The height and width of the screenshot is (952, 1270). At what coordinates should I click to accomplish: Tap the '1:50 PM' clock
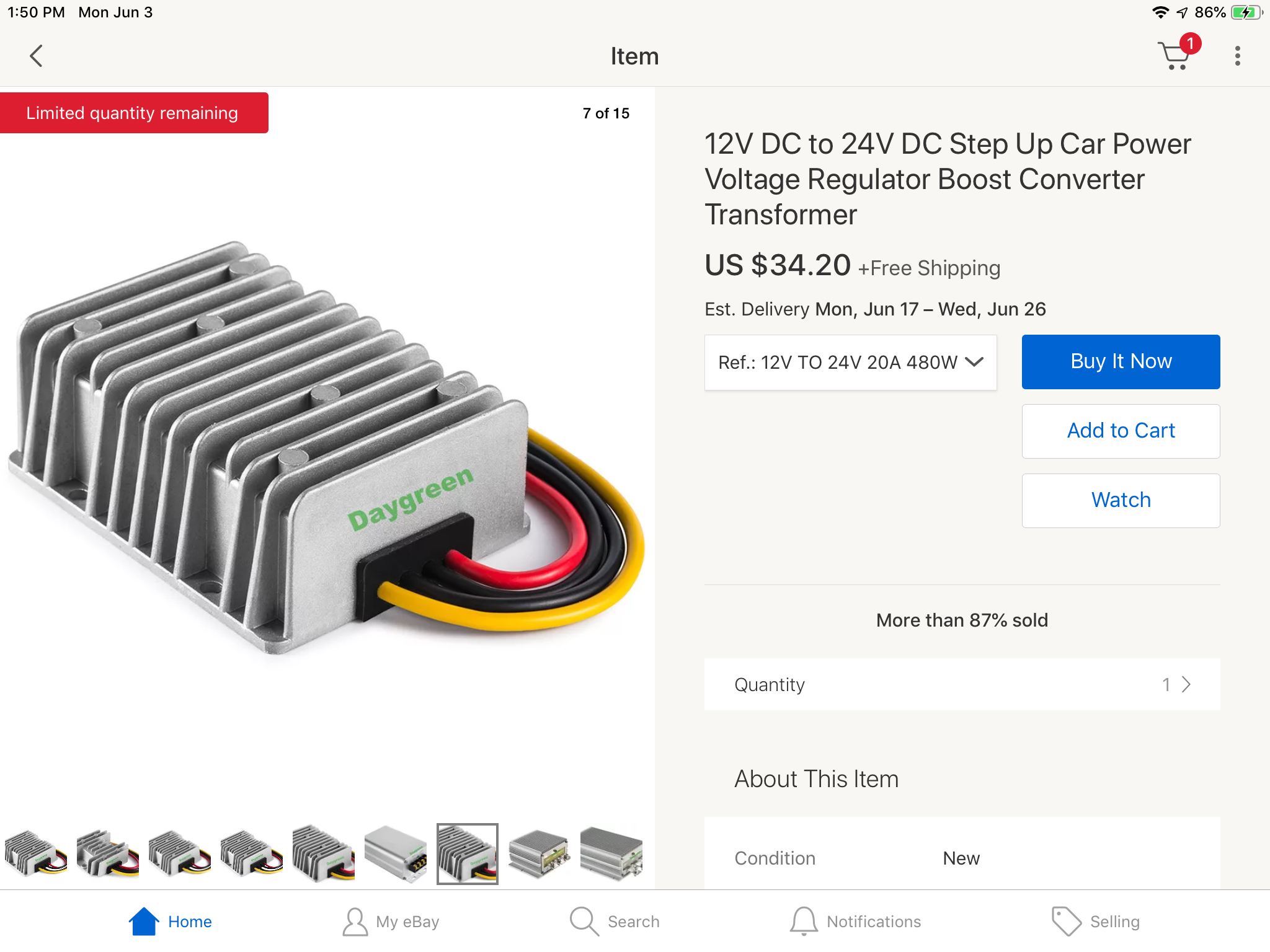(x=36, y=12)
